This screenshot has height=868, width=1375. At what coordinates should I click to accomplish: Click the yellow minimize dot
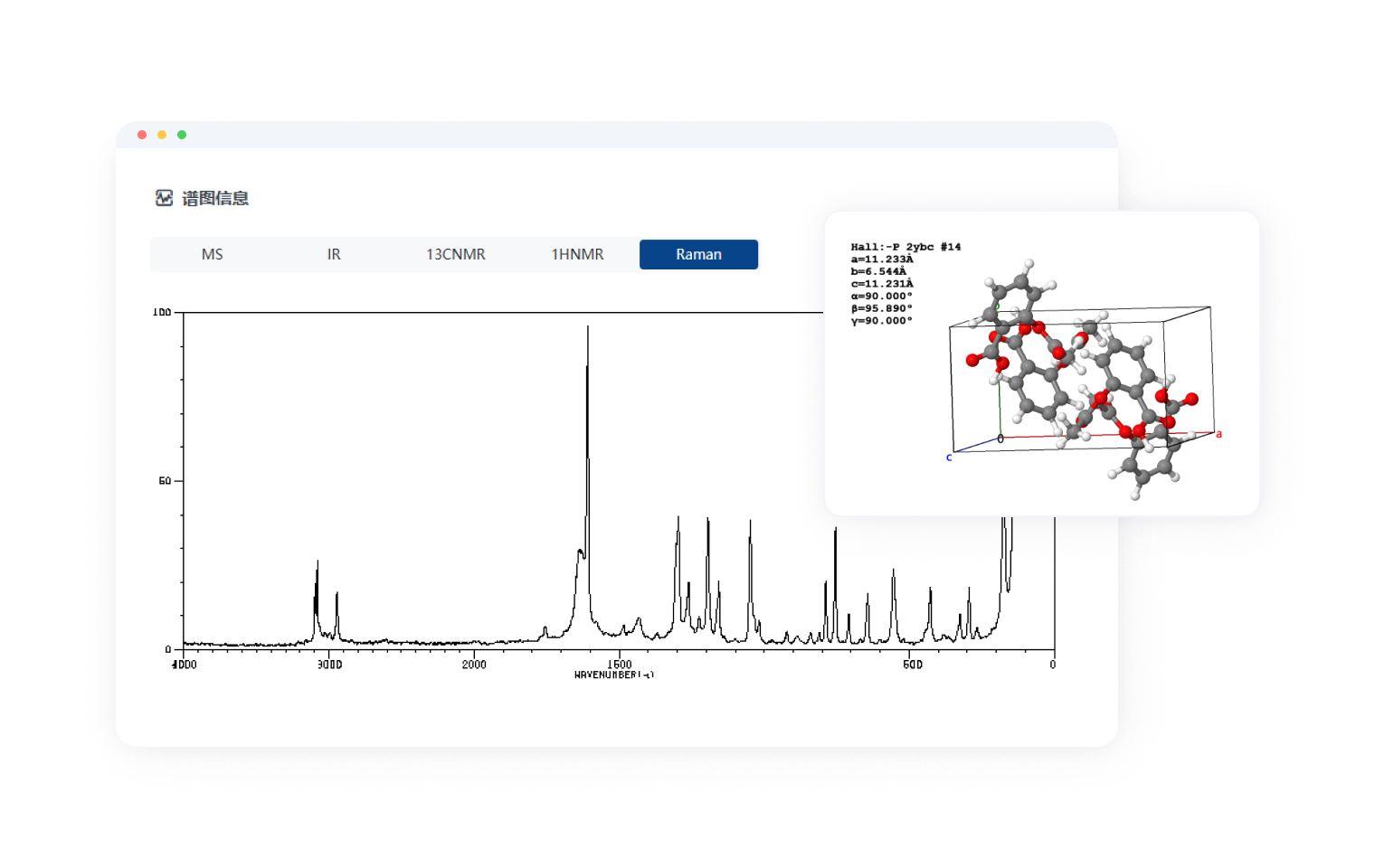[162, 135]
